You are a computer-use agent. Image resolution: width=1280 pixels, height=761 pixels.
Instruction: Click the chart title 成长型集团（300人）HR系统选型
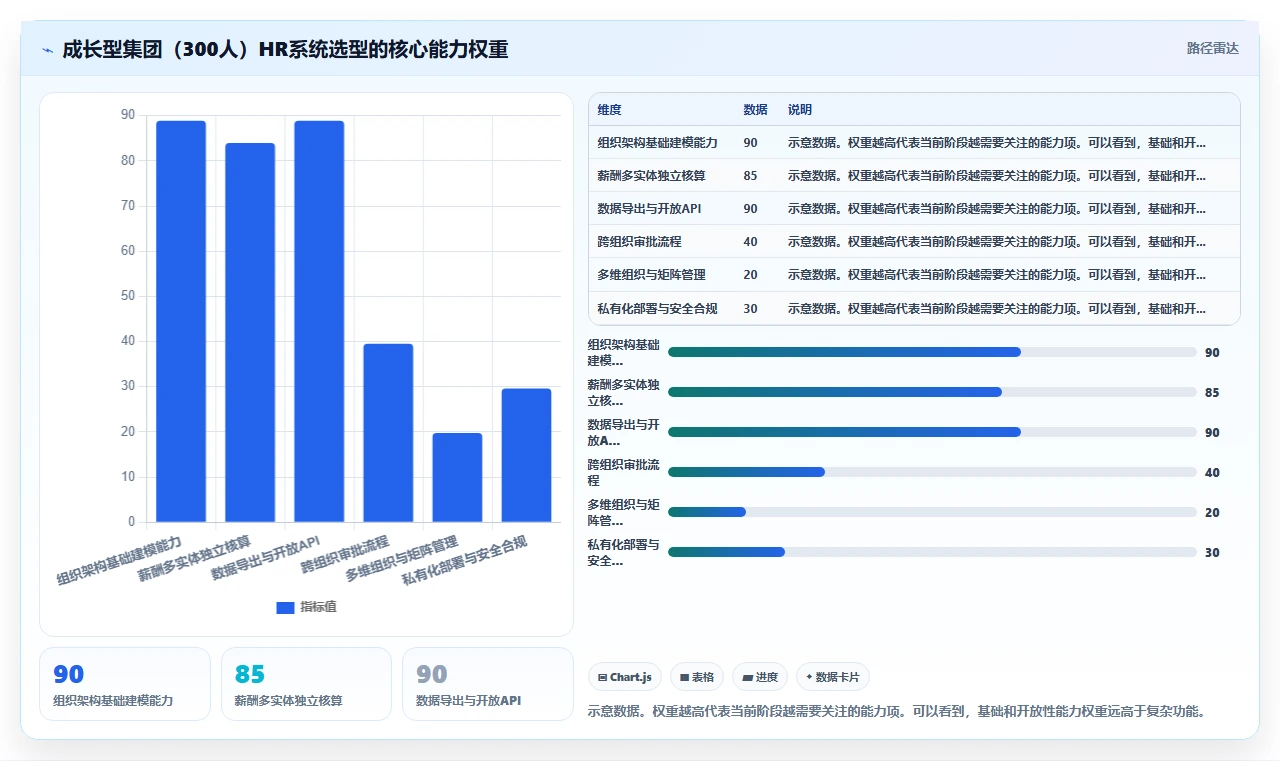coord(285,49)
